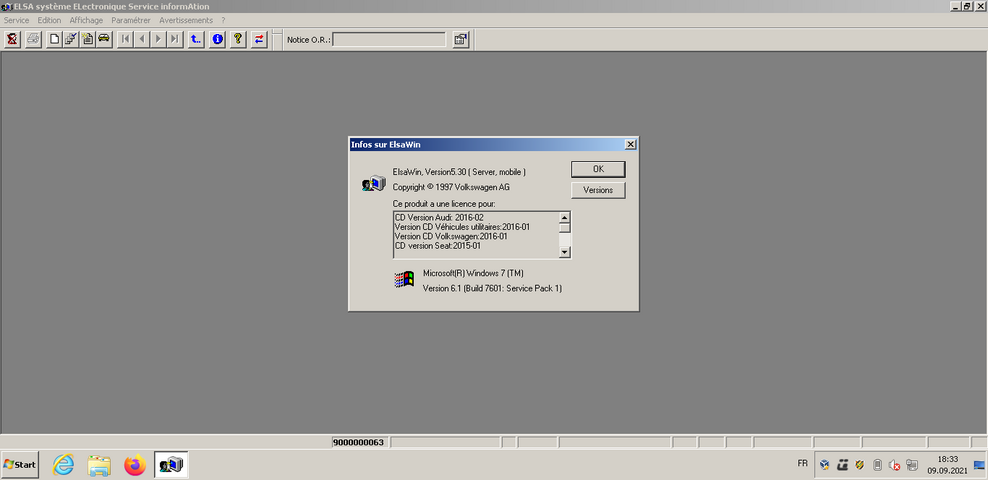The width and height of the screenshot is (988, 480).
Task: Click license list scroll-down arrow
Action: (565, 252)
